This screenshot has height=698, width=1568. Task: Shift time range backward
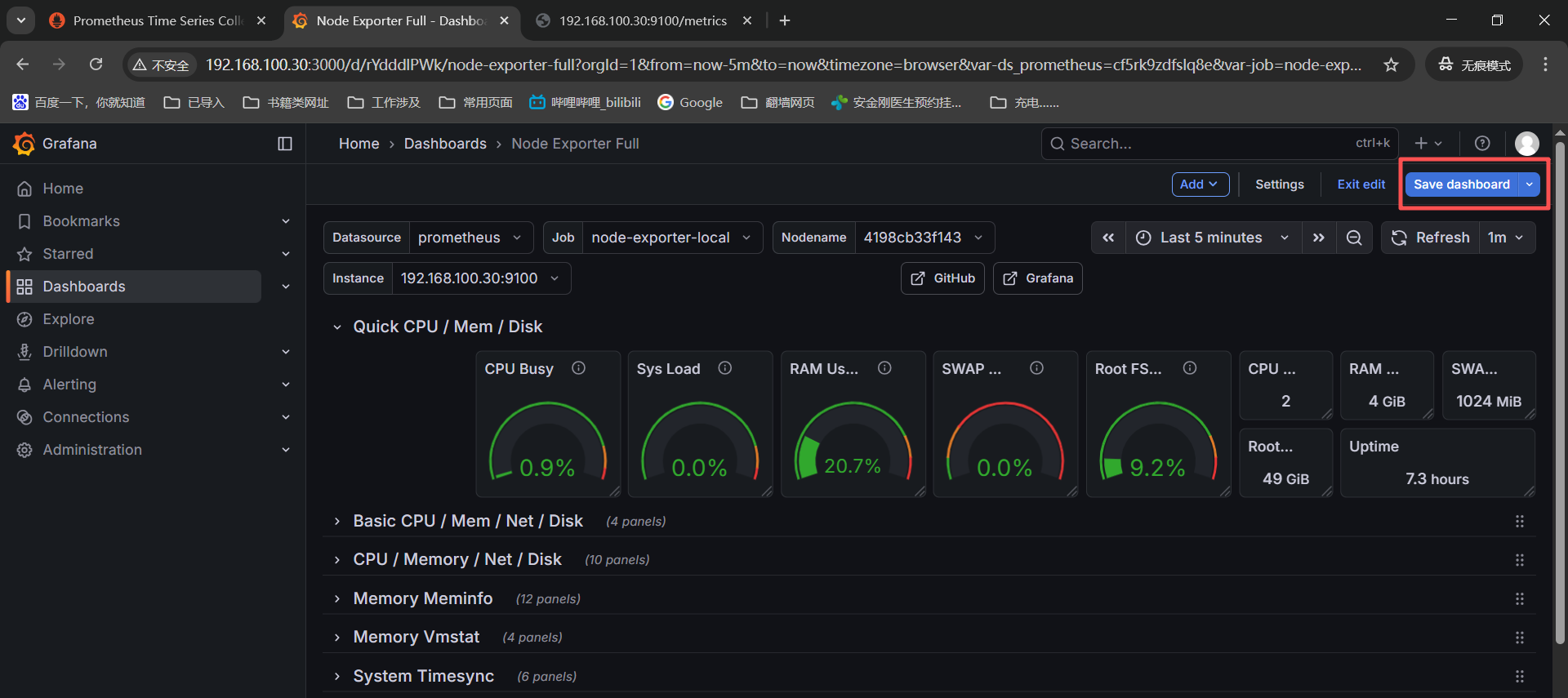tap(1108, 238)
